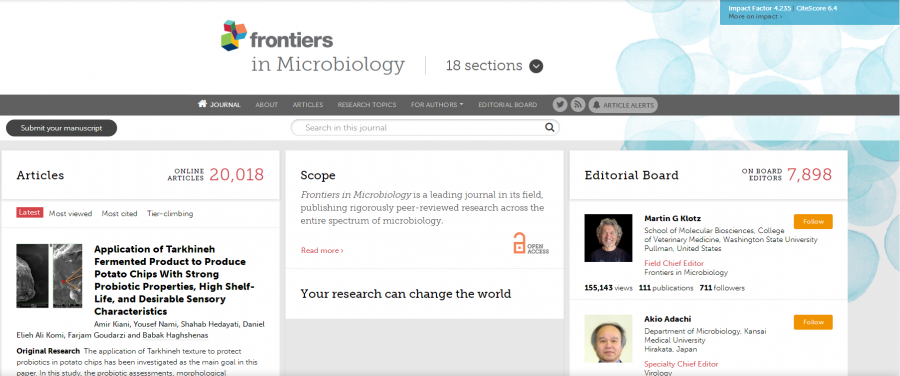Expand the 18 sections dropdown arrow

pos(536,66)
